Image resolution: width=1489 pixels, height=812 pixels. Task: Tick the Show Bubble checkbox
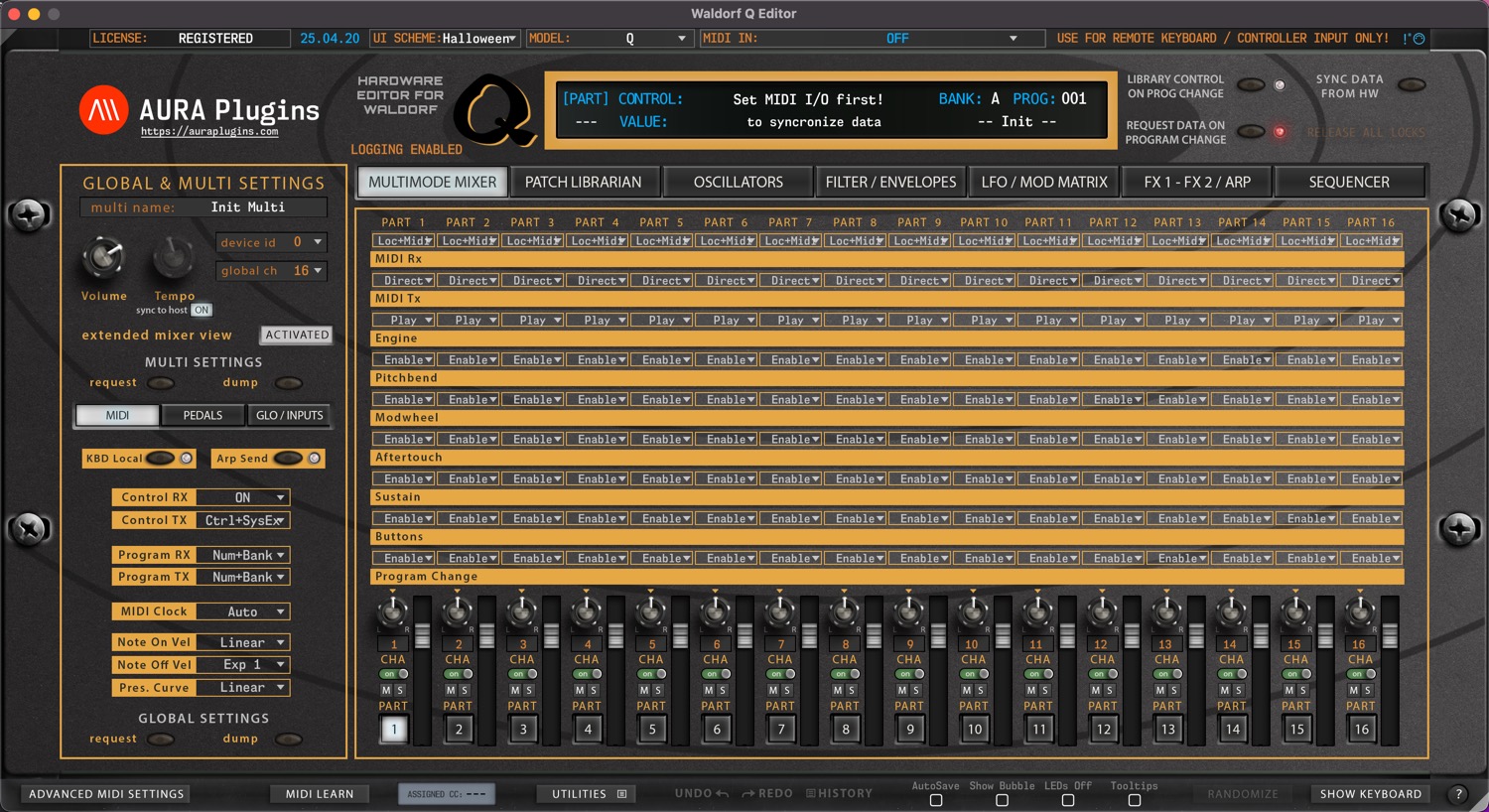(x=1002, y=800)
